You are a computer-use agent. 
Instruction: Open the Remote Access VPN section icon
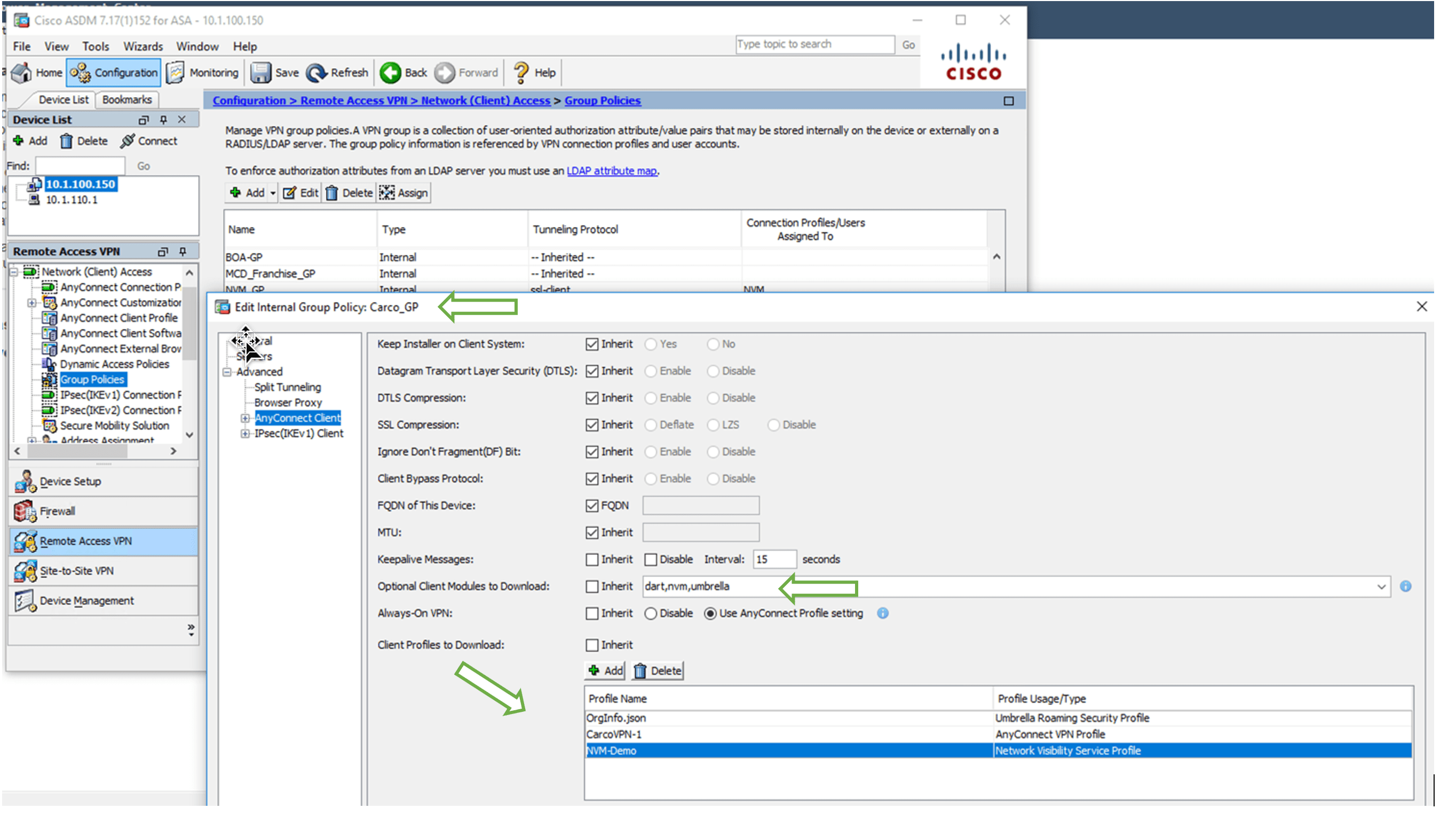pyautogui.click(x=25, y=540)
